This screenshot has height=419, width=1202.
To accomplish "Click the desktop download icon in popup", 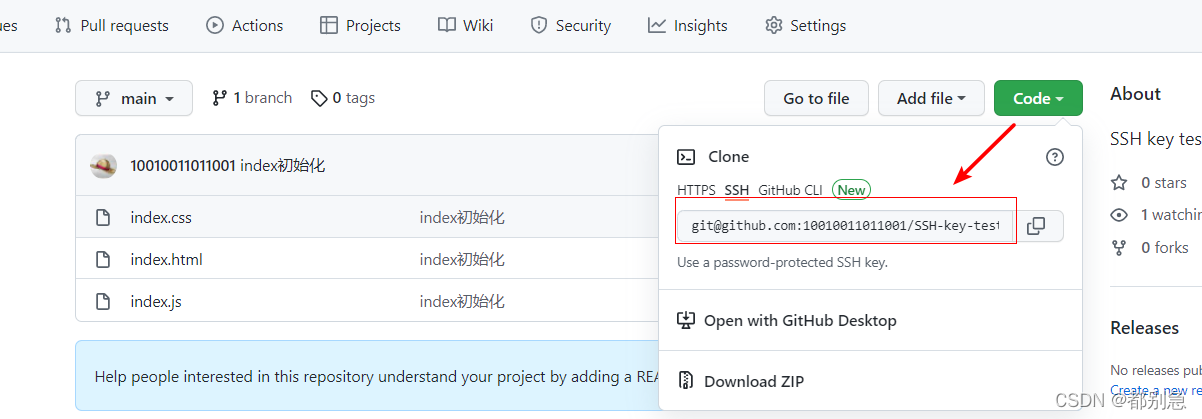I will [x=686, y=321].
